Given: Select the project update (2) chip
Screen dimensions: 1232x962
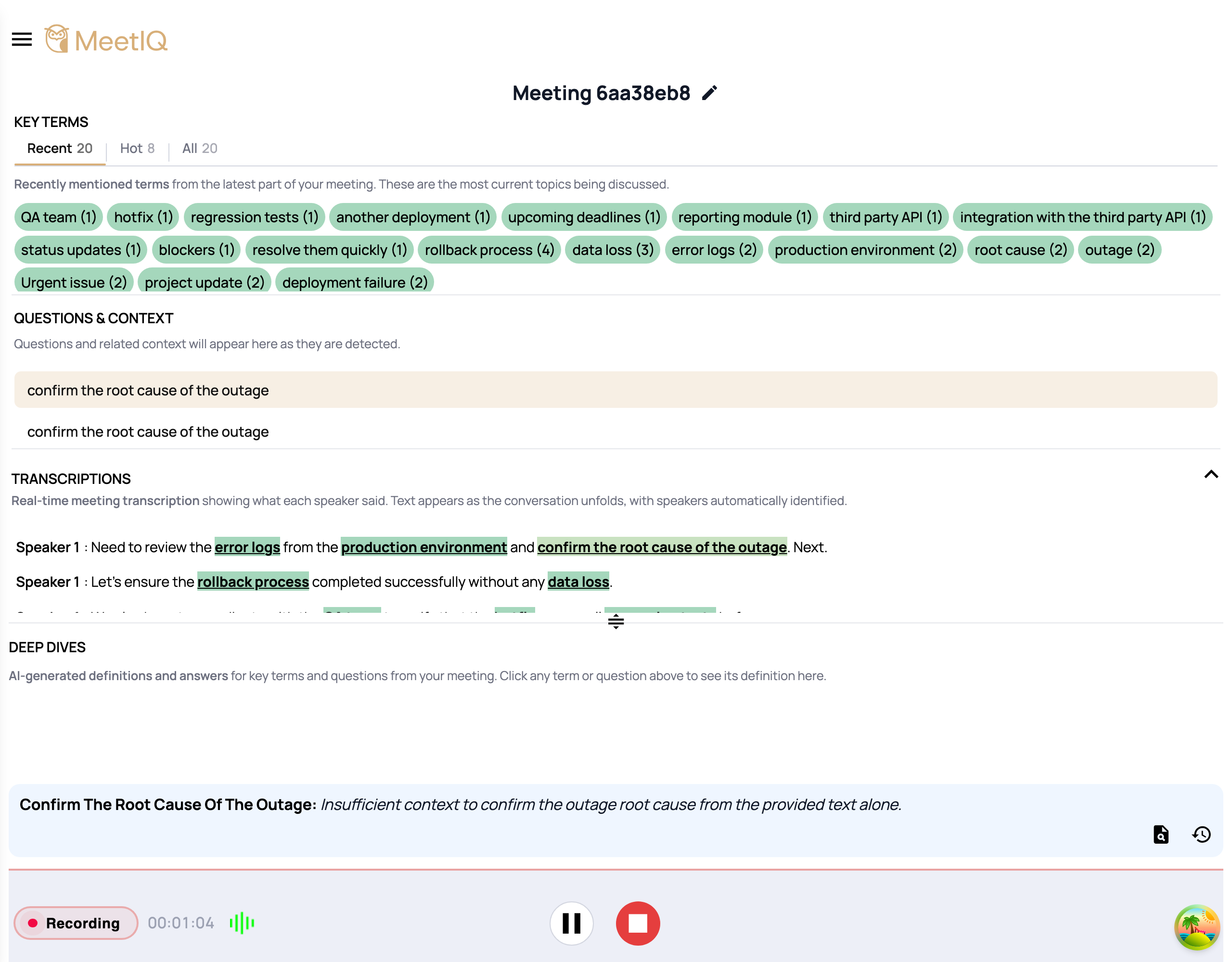Looking at the screenshot, I should (204, 281).
